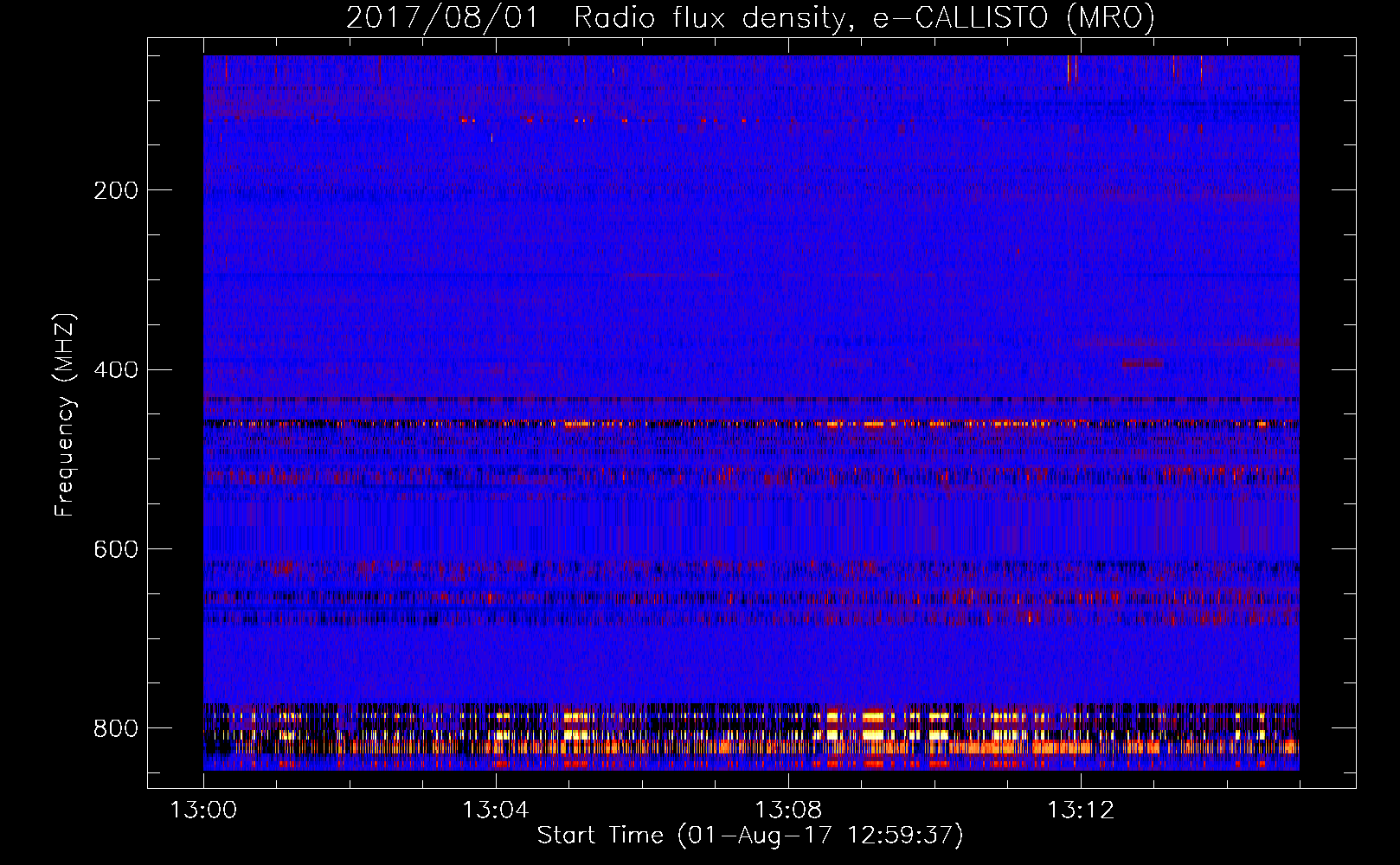Viewport: 1400px width, 865px height.
Task: Click the '13:00' time tick label
Action: coord(203,811)
